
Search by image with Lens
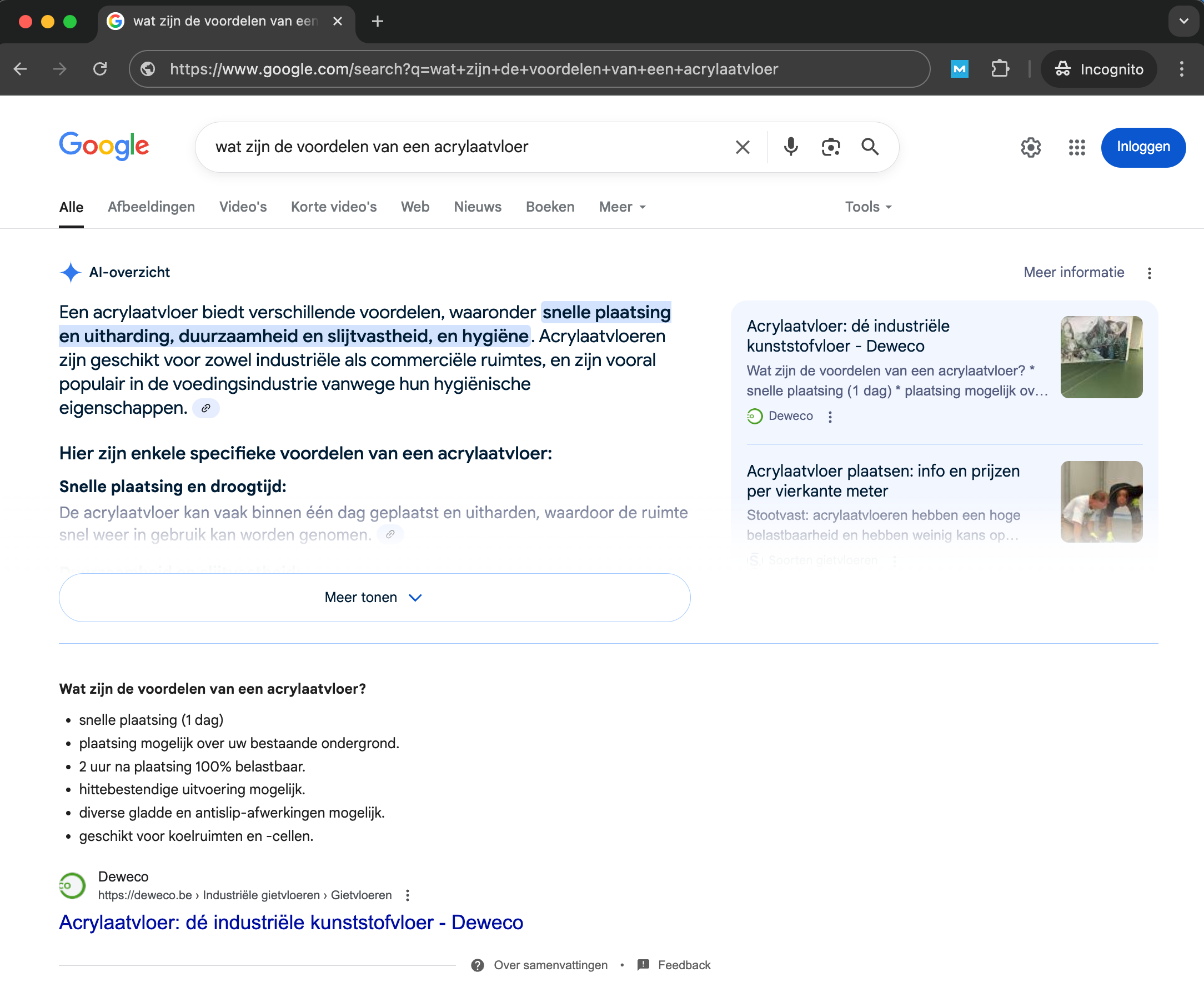(x=830, y=147)
